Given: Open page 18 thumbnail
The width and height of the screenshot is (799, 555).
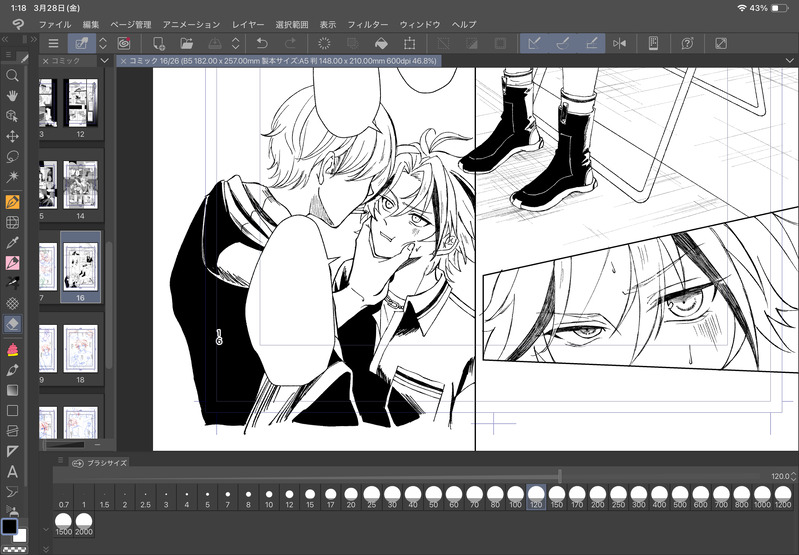Looking at the screenshot, I should point(81,349).
